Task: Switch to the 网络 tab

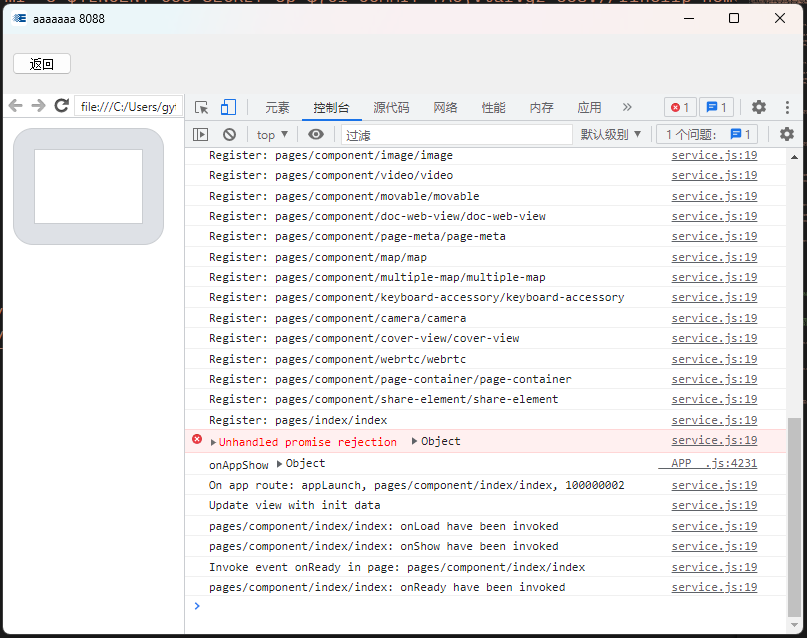Action: [x=445, y=107]
